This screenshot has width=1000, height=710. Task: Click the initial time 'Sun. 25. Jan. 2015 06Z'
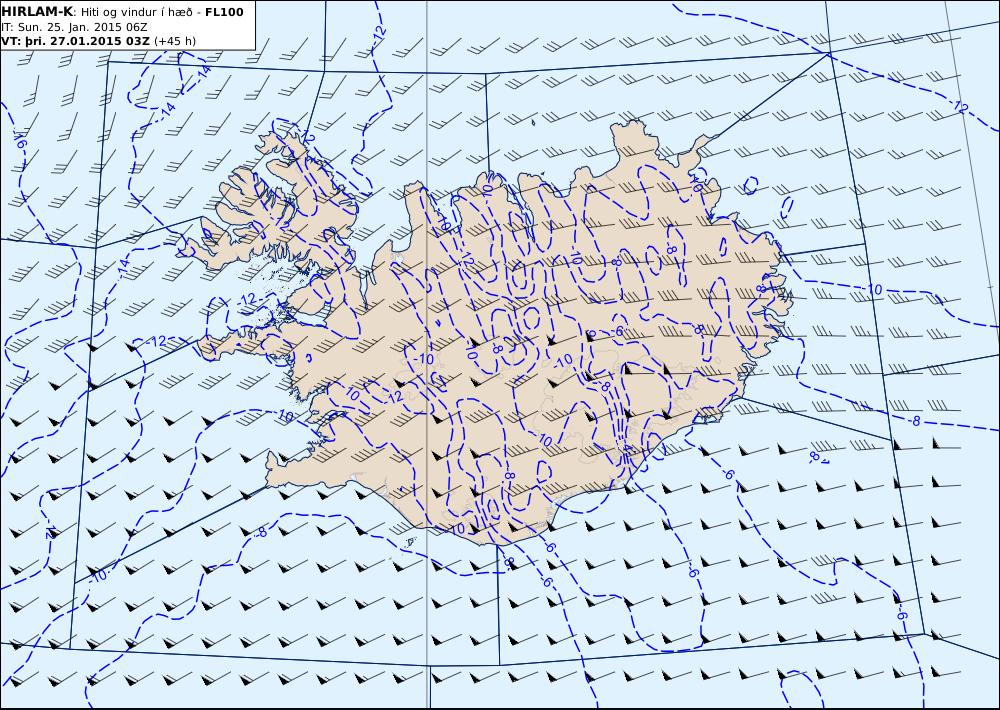83,27
